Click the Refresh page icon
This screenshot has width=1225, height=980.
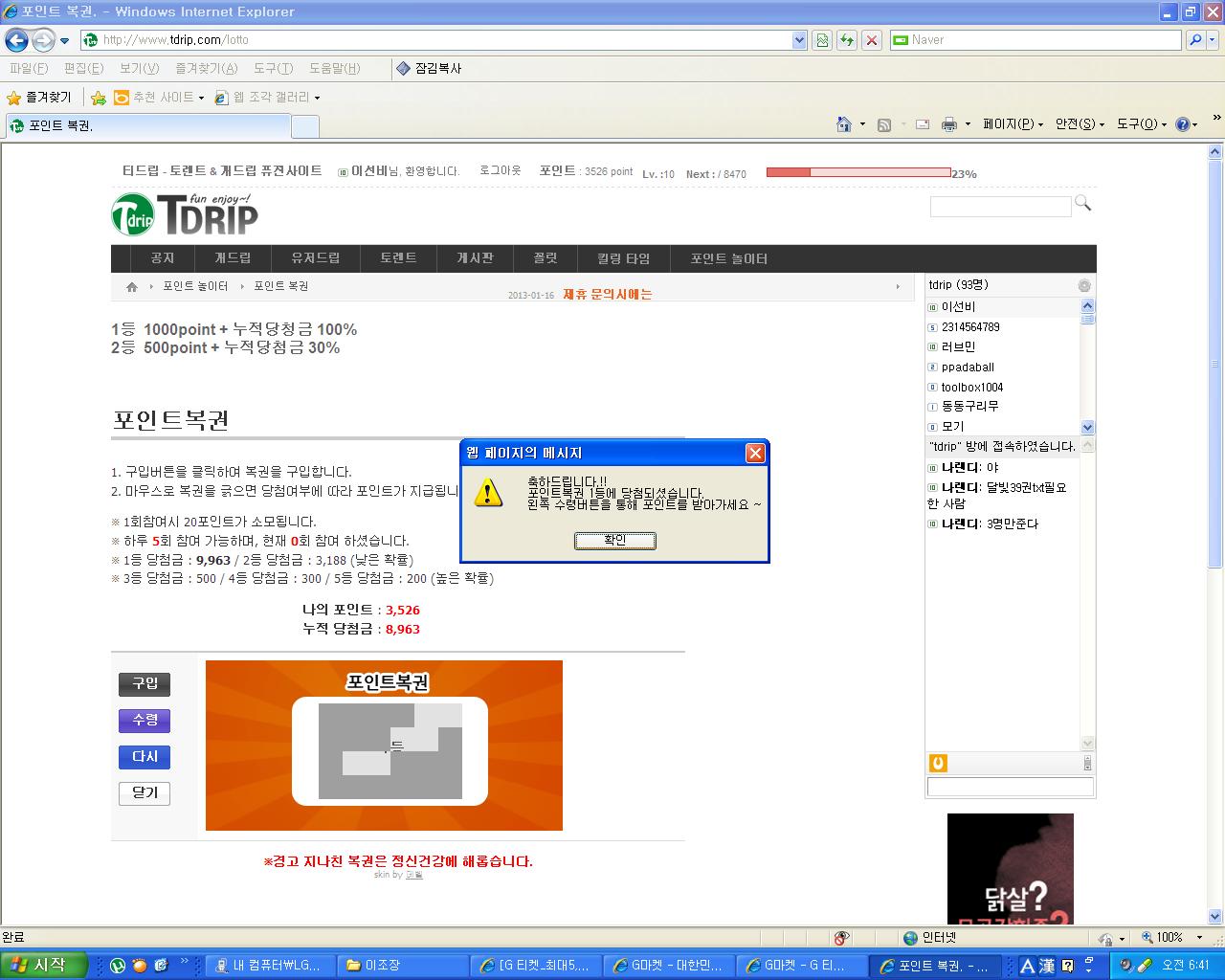coord(846,40)
